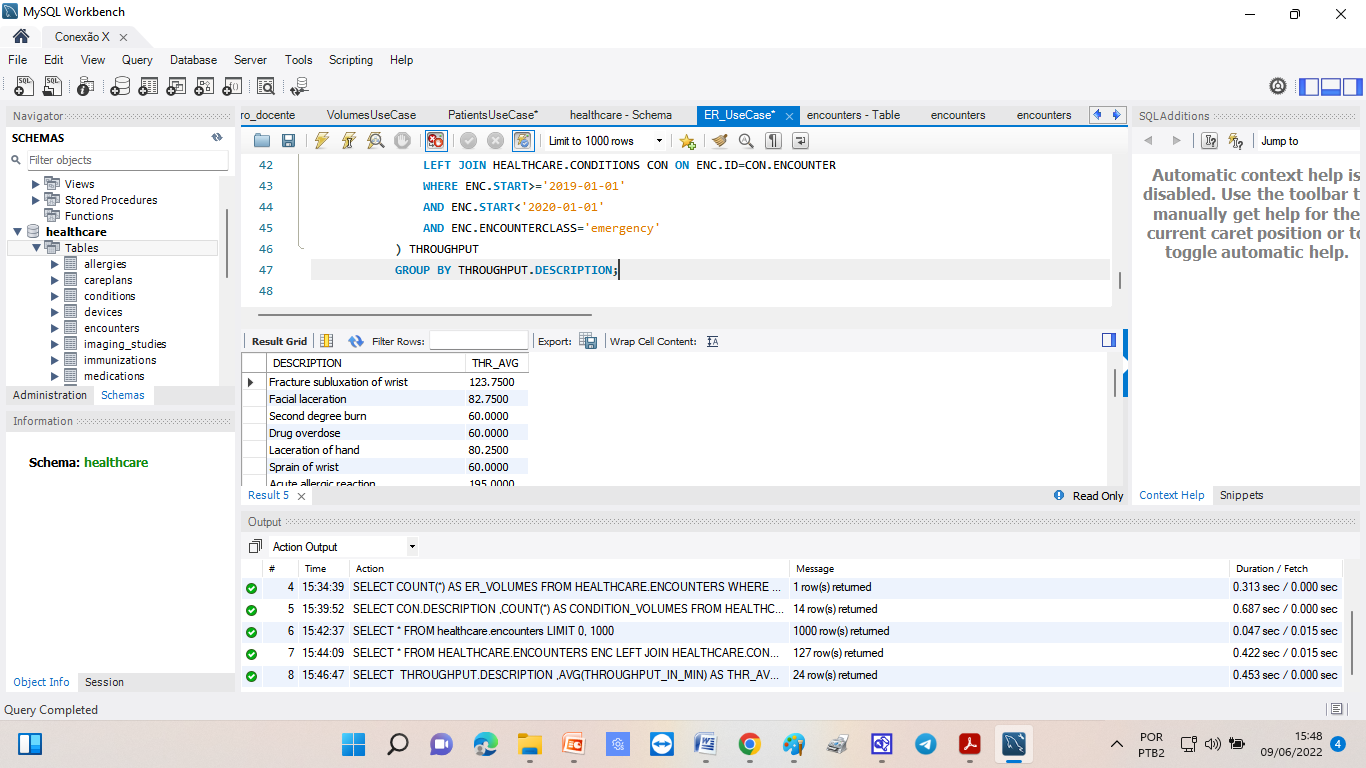Expand the encounters table node

[x=55, y=328]
